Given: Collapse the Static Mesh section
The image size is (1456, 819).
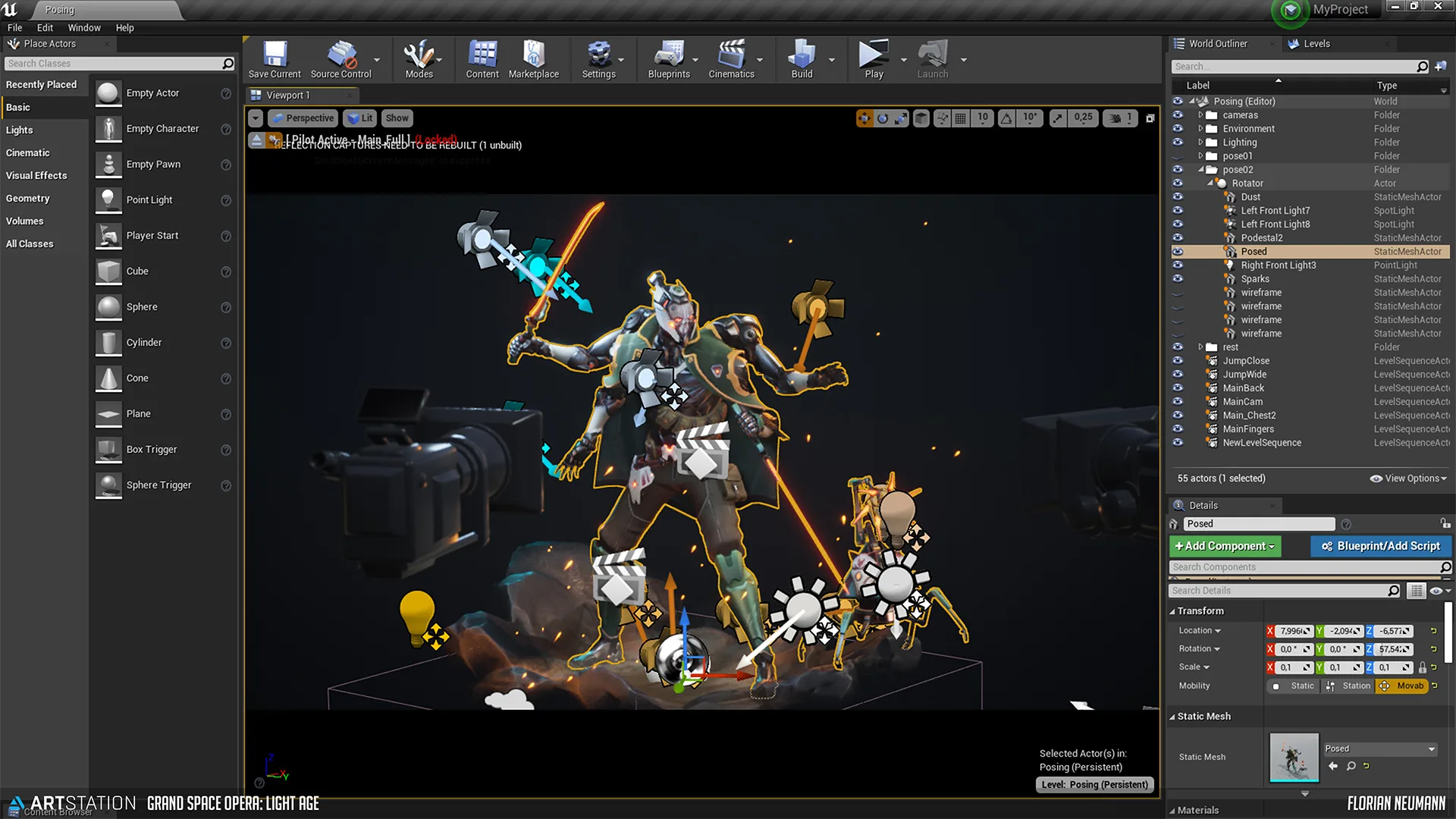Looking at the screenshot, I should (x=1172, y=717).
